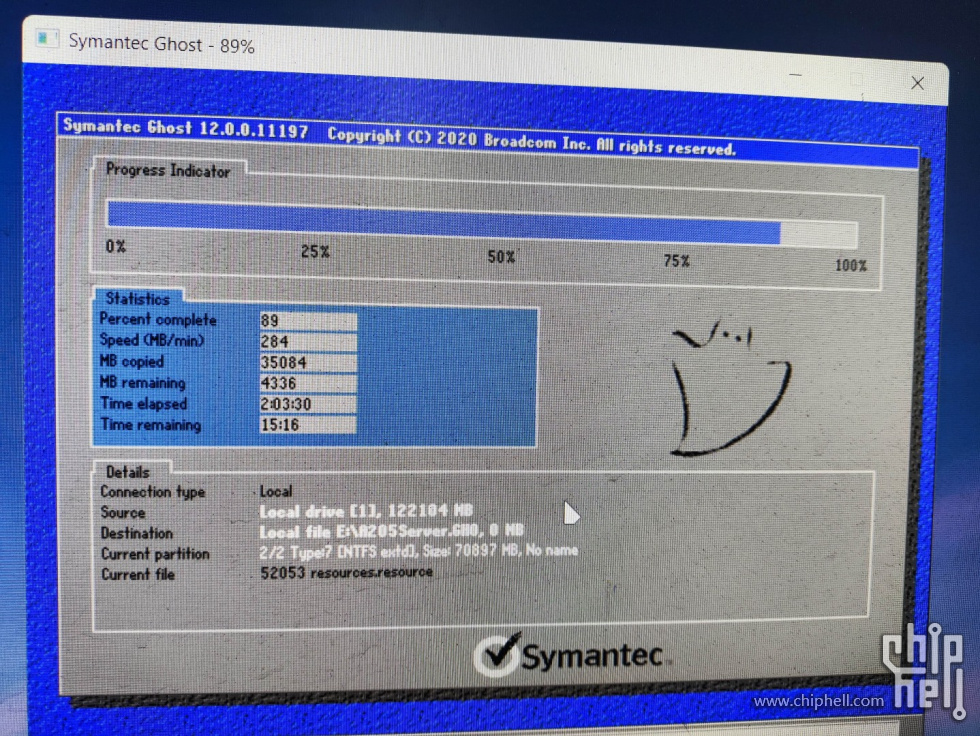The width and height of the screenshot is (980, 736).
Task: Click the Percent complete value 89
Action: [308, 321]
